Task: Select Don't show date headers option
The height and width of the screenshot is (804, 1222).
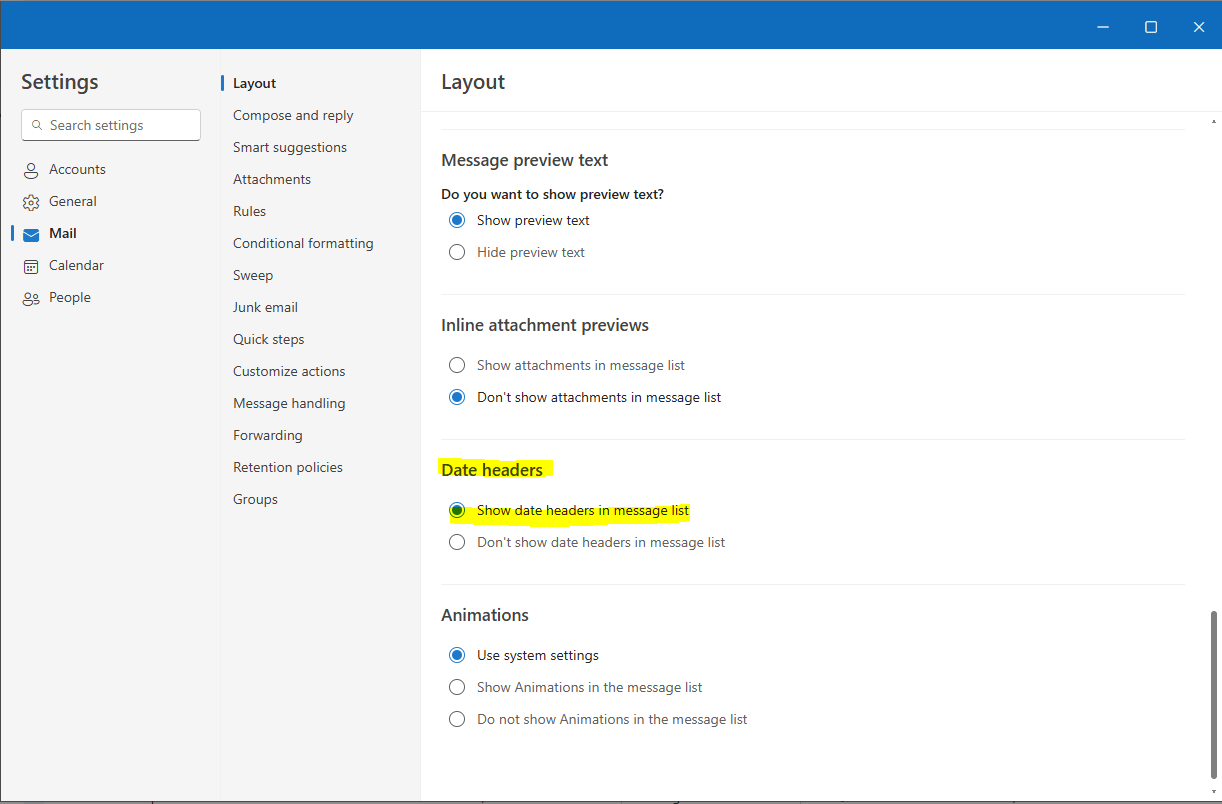Action: tap(457, 542)
